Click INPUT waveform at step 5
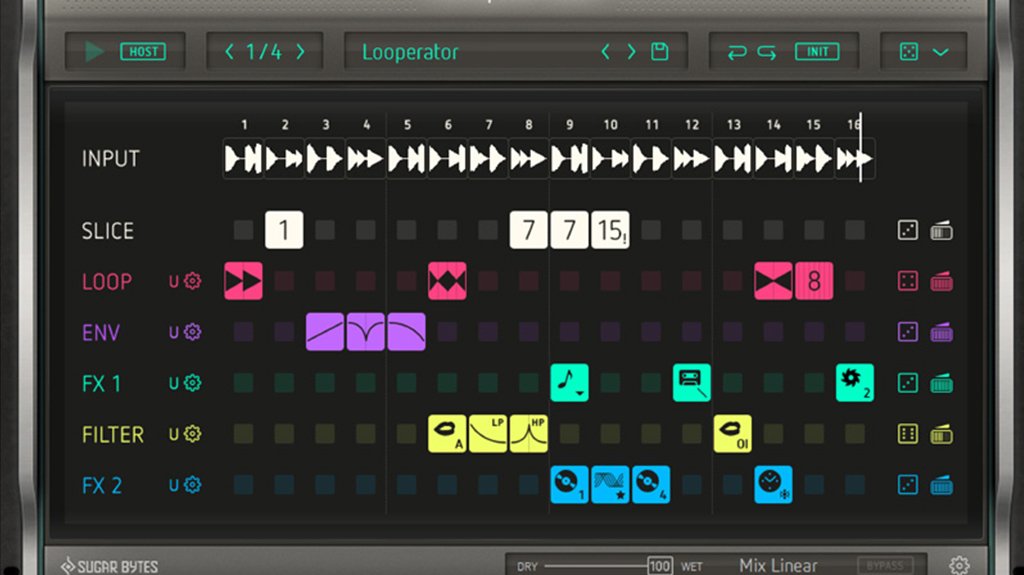This screenshot has width=1024, height=575. 406,159
